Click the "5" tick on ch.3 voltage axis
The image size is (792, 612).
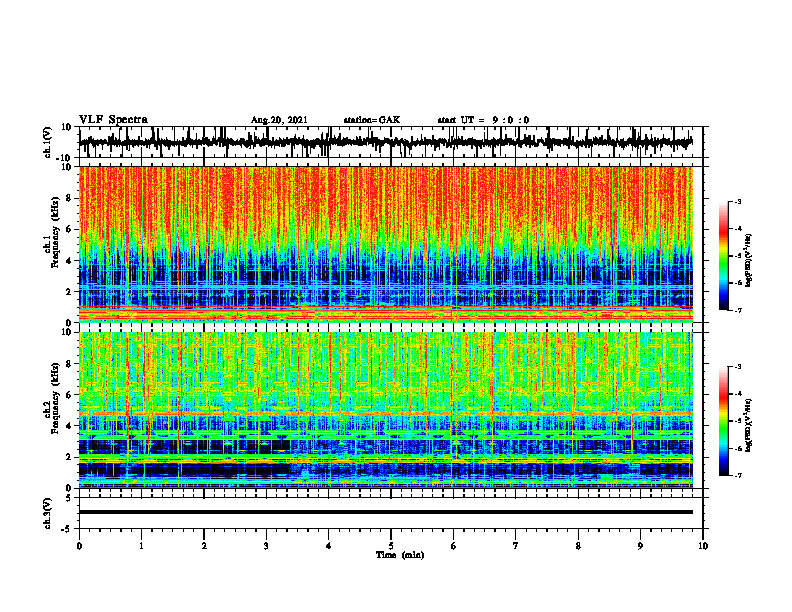(x=70, y=498)
